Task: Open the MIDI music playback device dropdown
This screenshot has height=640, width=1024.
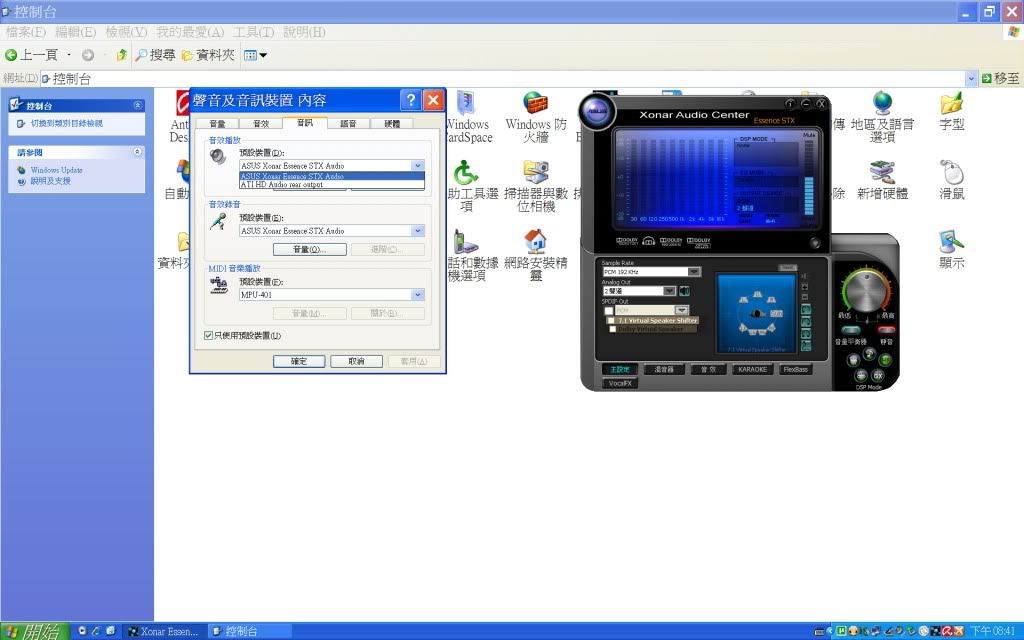Action: pyautogui.click(x=418, y=295)
